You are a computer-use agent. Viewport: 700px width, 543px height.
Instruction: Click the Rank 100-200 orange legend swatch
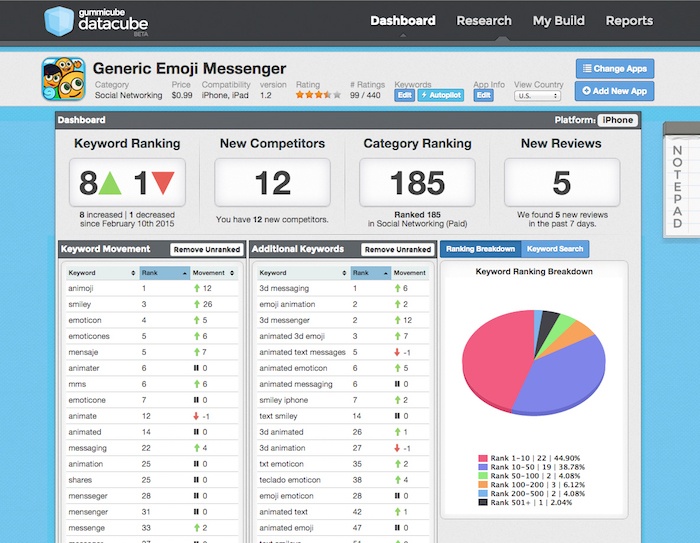pyautogui.click(x=483, y=485)
